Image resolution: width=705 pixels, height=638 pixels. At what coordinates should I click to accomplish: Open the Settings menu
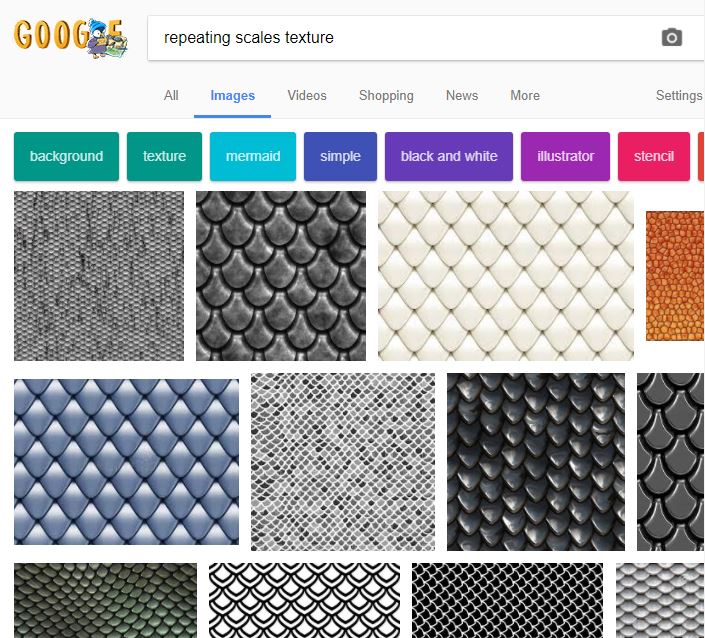coord(679,96)
